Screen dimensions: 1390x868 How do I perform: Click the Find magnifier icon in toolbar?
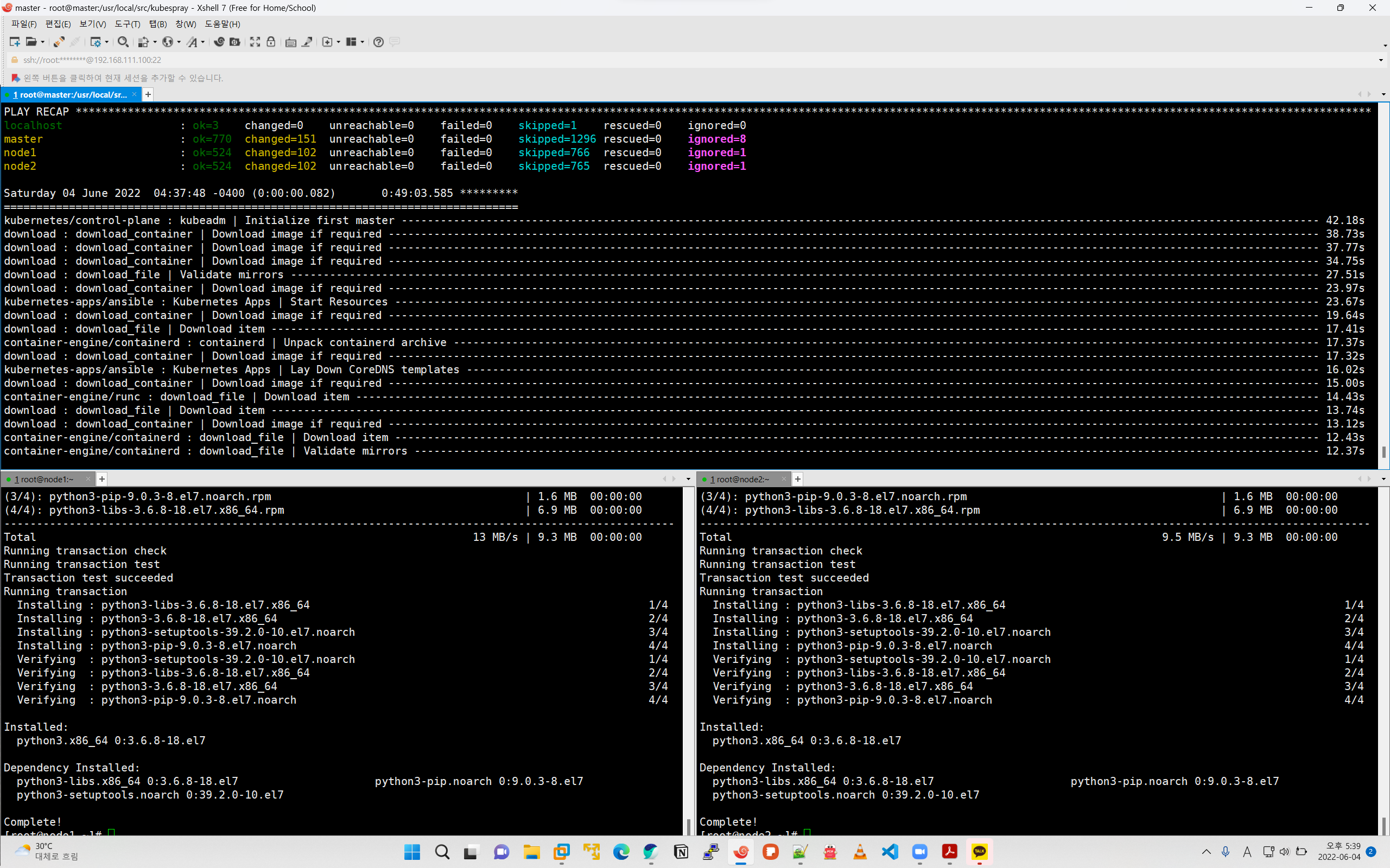[122, 42]
